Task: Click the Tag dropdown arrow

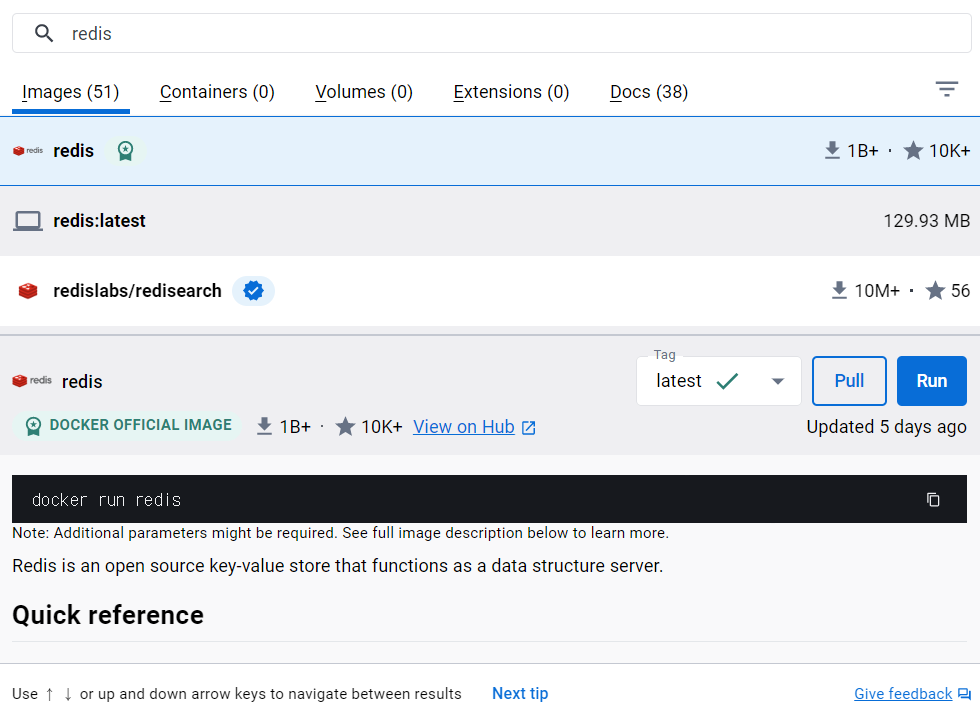Action: [x=778, y=381]
